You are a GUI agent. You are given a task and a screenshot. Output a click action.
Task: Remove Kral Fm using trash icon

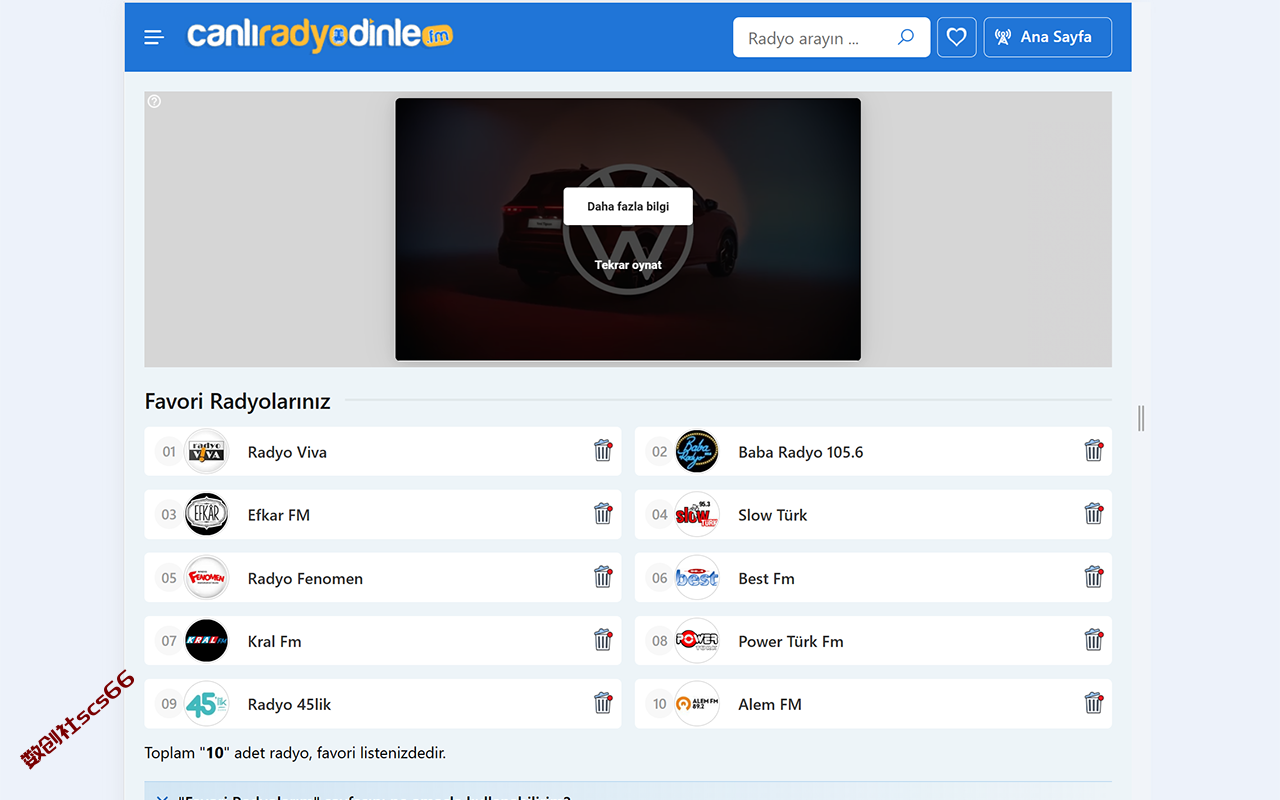tap(603, 640)
